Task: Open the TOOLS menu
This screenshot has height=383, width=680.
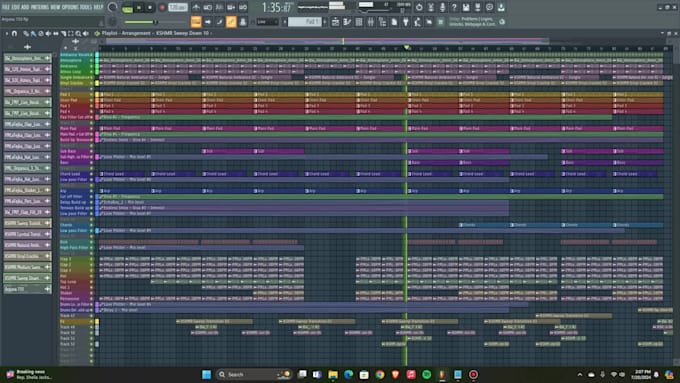Action: pos(86,7)
